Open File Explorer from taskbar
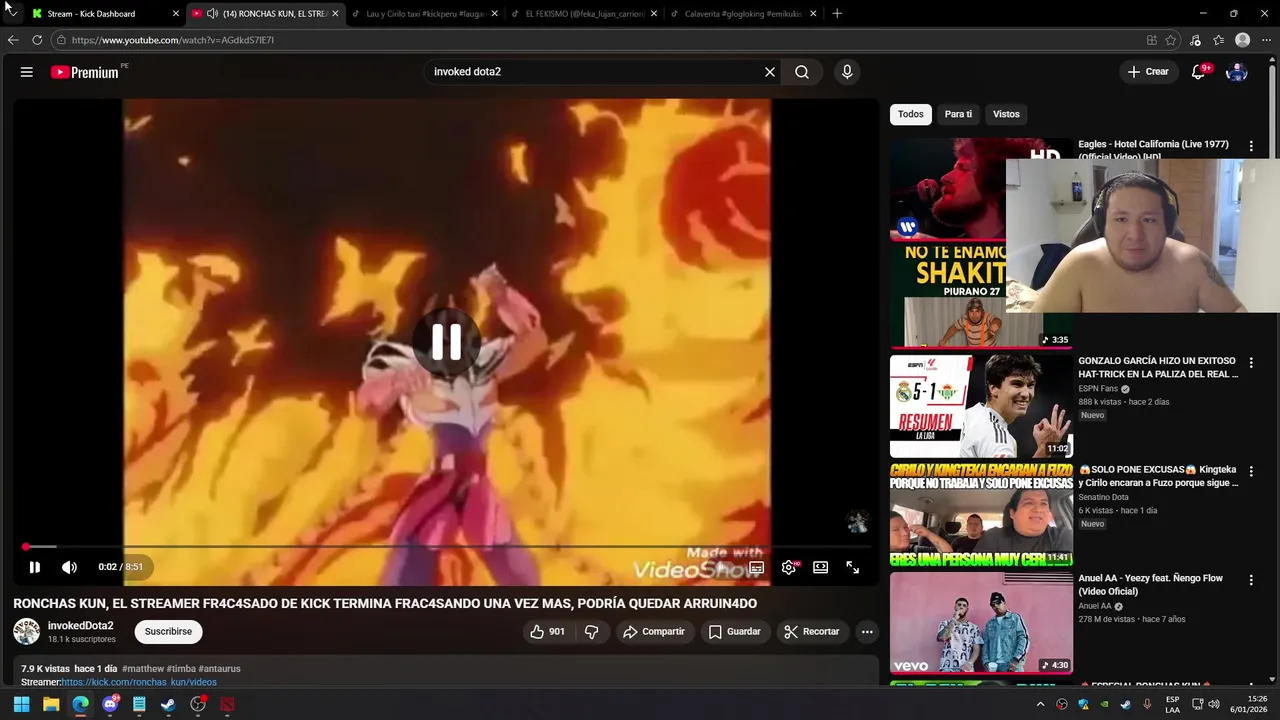1280x720 pixels. point(51,704)
